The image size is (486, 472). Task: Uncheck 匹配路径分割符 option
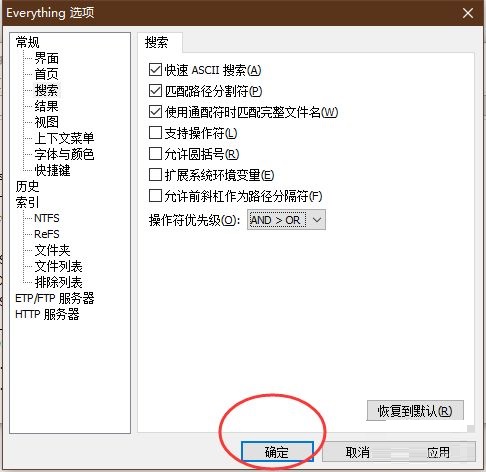(155, 91)
